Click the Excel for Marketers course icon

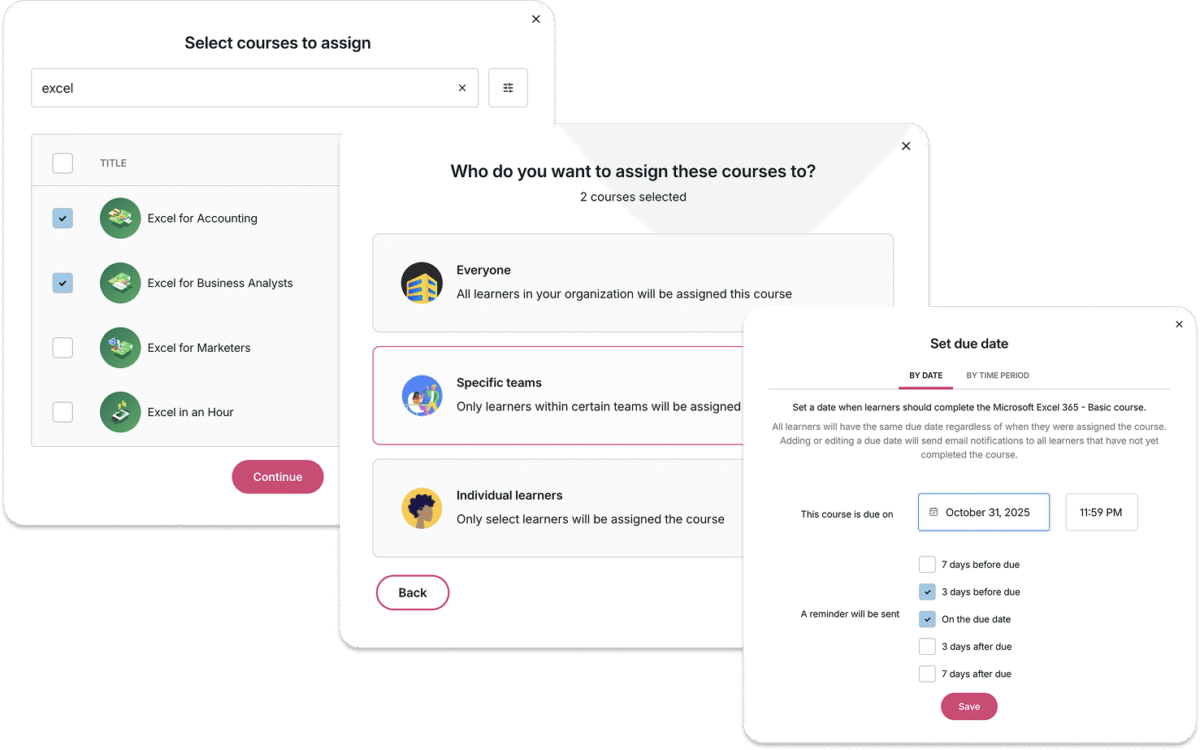(120, 348)
